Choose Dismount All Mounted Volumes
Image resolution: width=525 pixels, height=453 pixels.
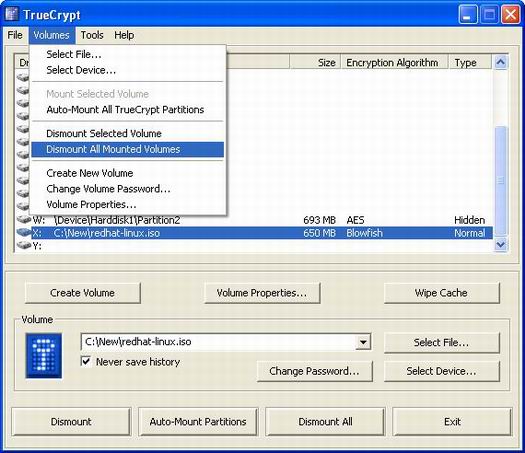click(x=128, y=149)
